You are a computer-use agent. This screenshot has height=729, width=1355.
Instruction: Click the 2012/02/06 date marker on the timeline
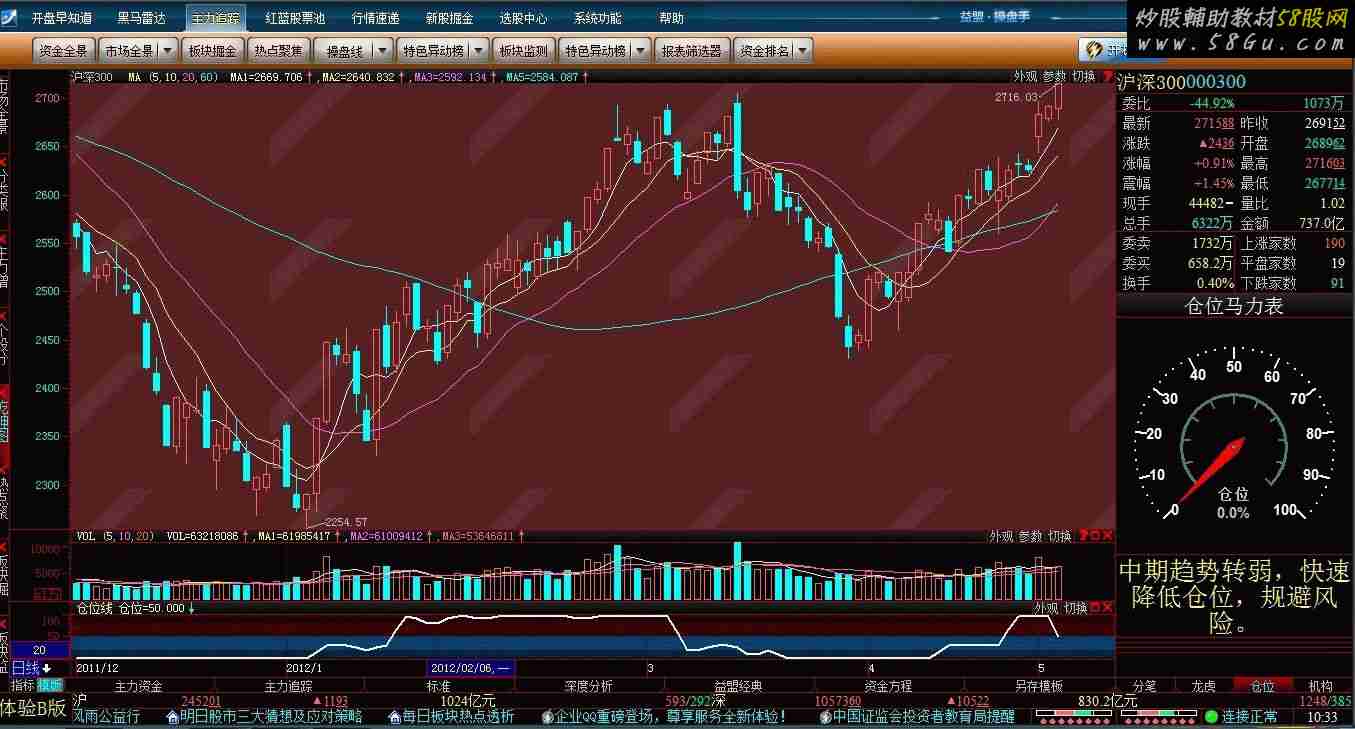pos(471,668)
